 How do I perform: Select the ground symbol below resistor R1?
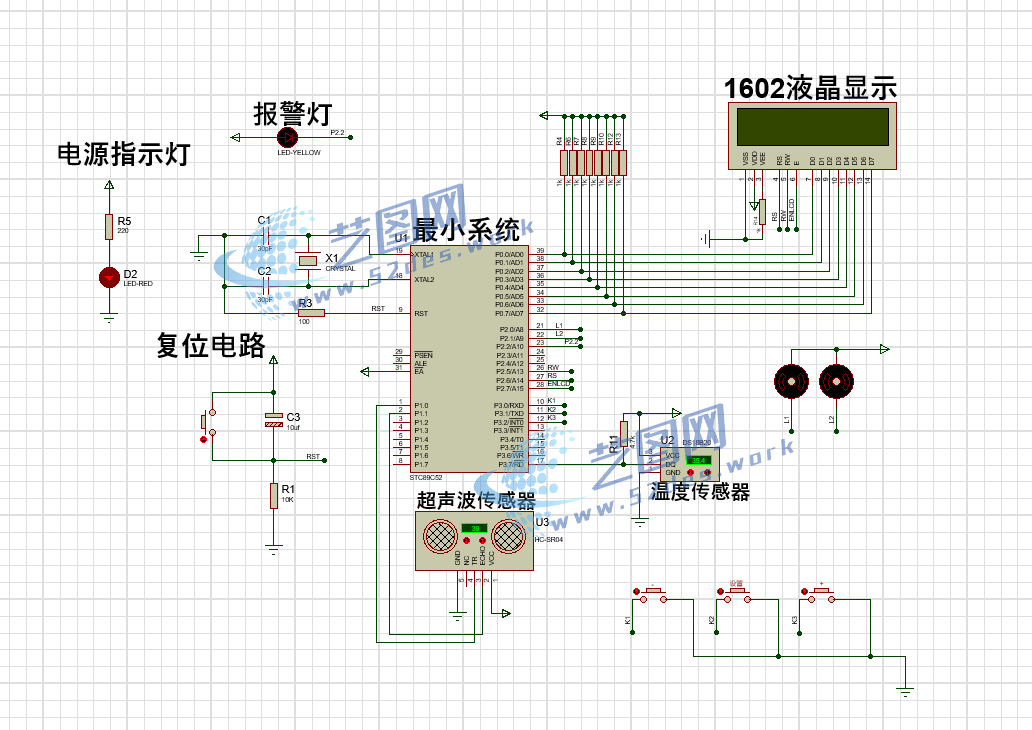click(274, 548)
